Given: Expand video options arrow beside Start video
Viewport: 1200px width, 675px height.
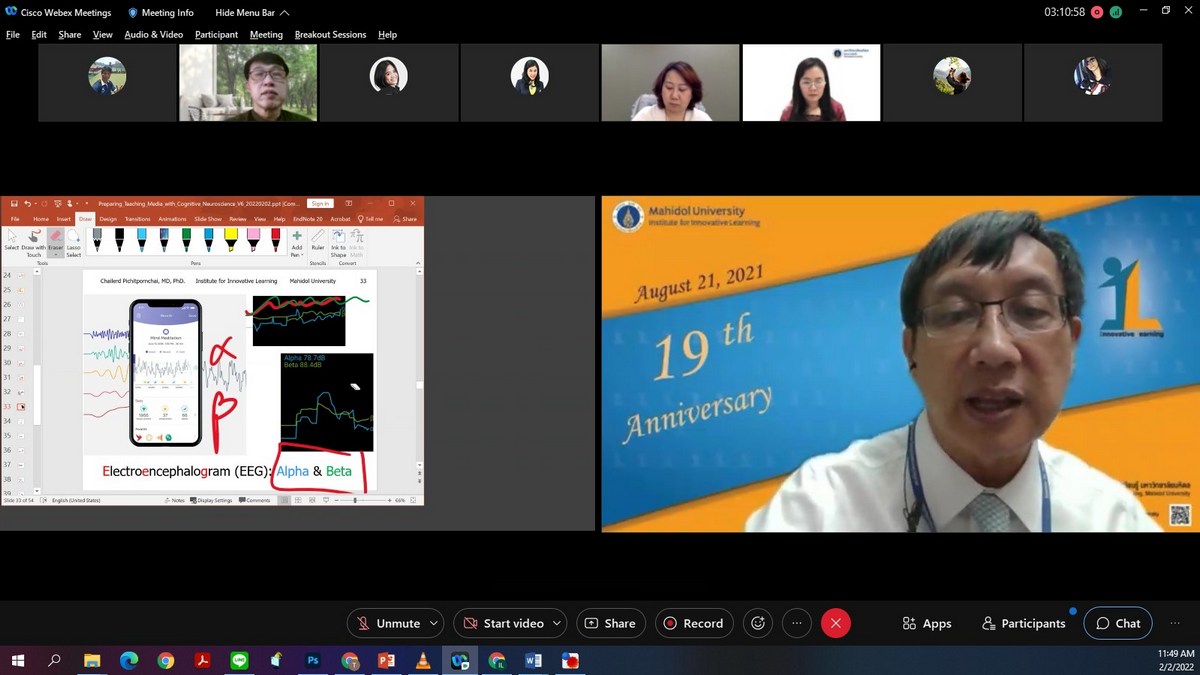Looking at the screenshot, I should (556, 623).
